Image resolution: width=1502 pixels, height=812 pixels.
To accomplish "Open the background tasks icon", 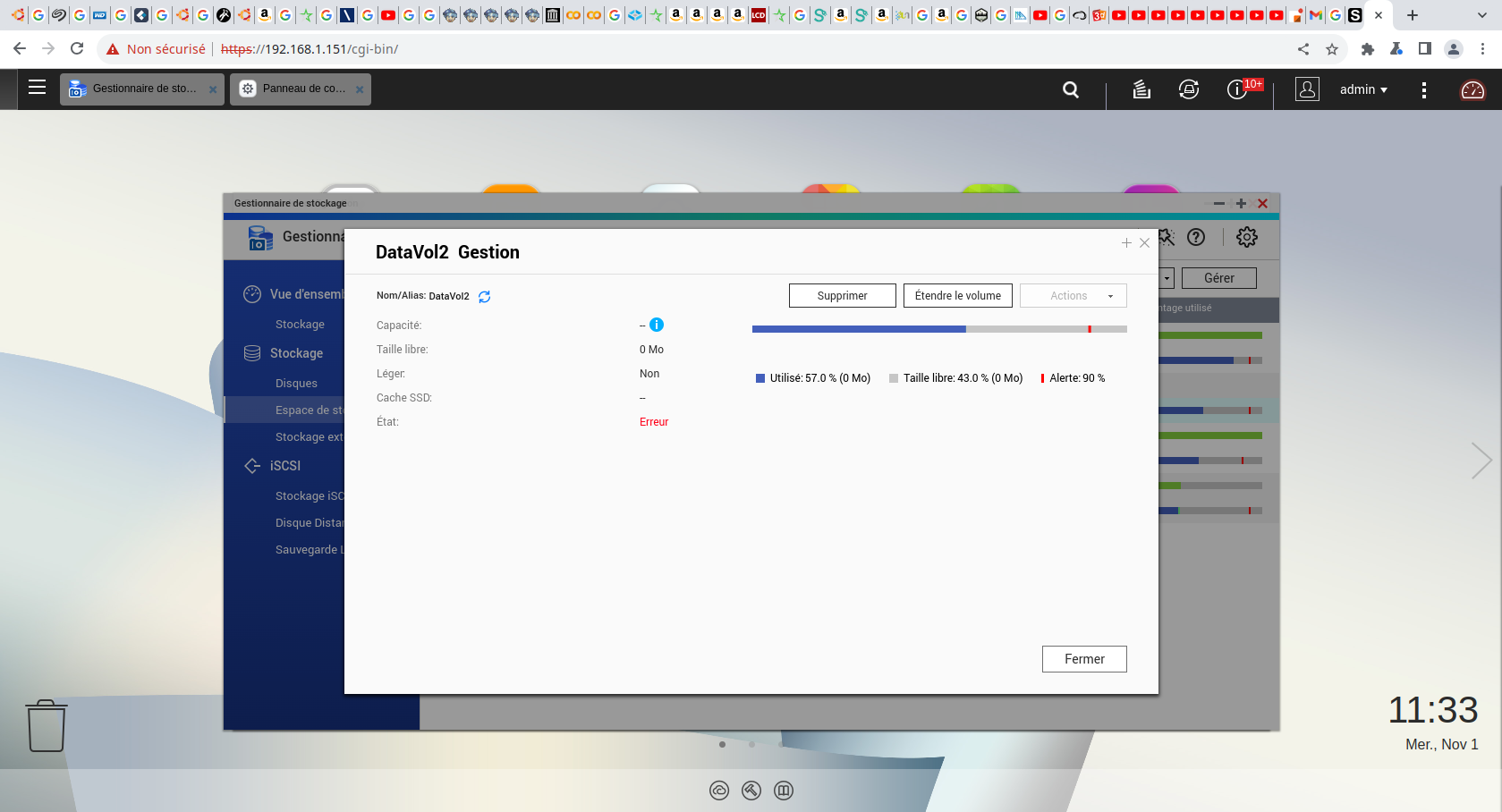I will click(x=1141, y=89).
